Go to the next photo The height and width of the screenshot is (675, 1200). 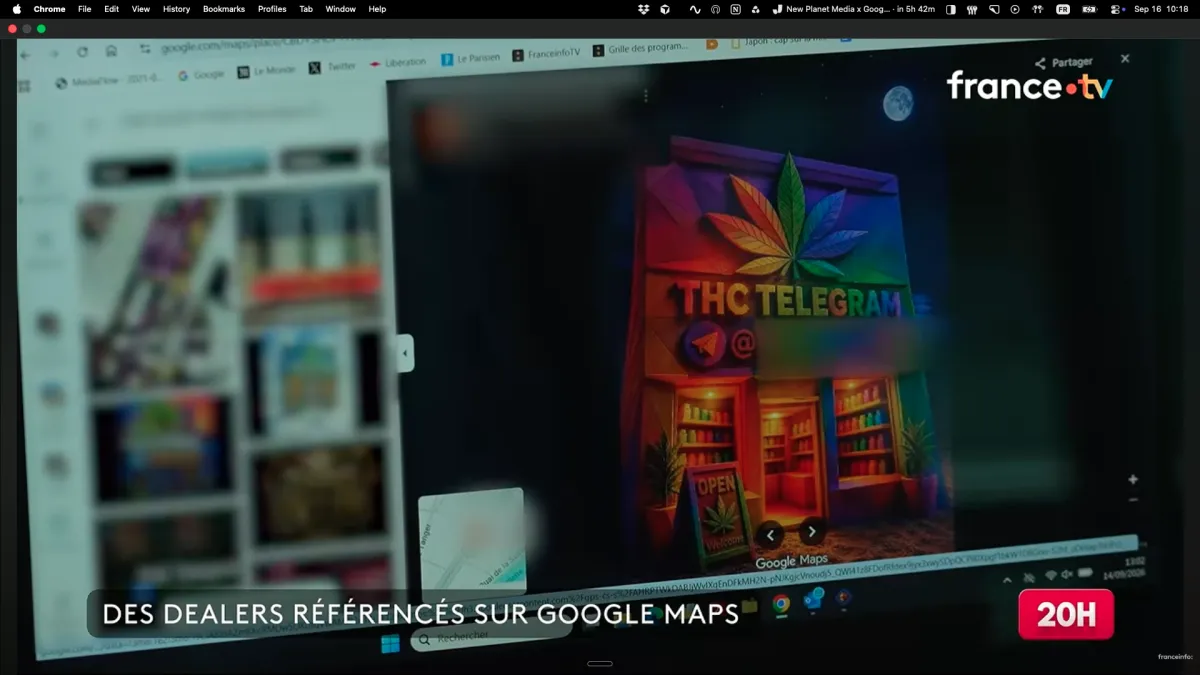click(812, 532)
